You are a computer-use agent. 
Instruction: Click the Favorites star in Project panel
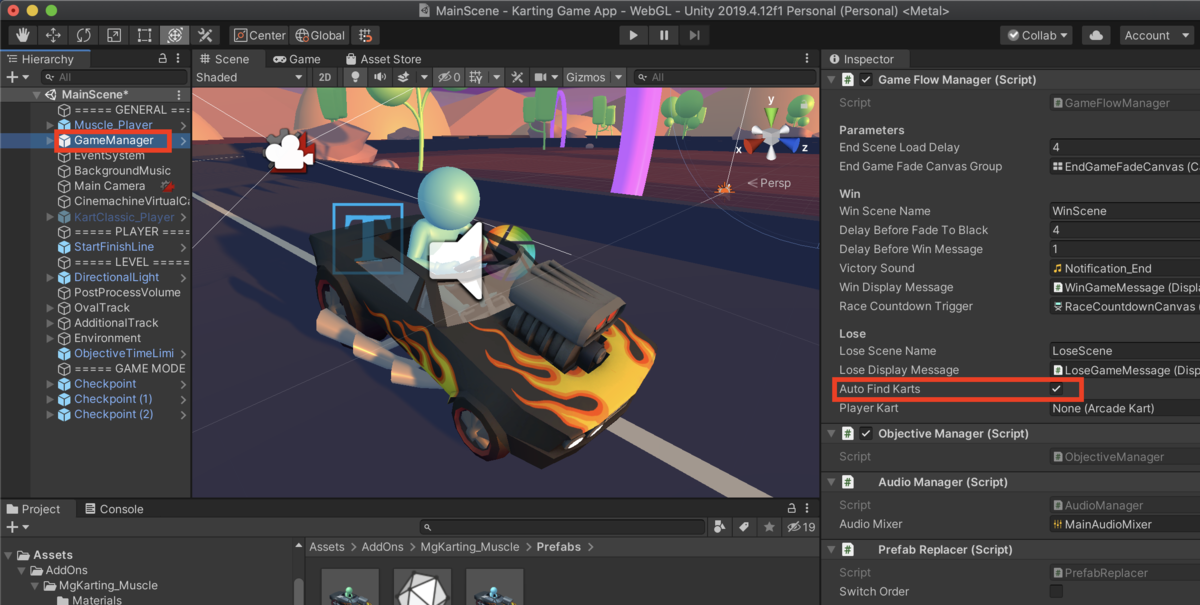[769, 527]
